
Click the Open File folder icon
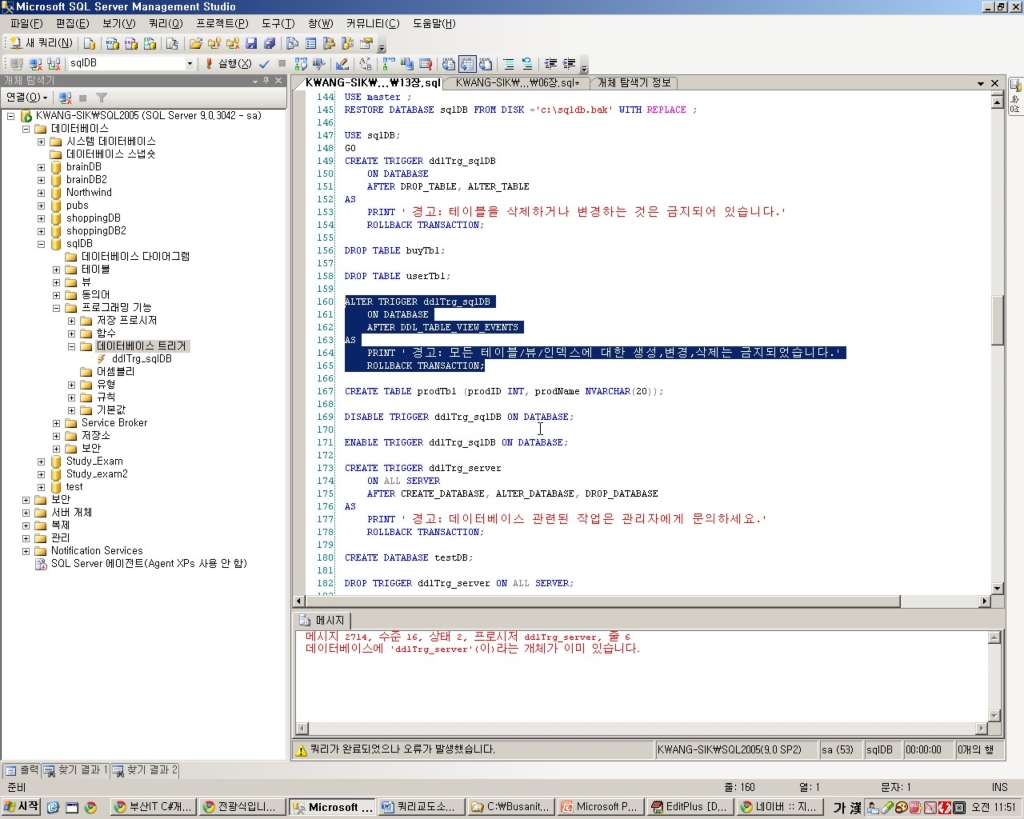pos(195,44)
